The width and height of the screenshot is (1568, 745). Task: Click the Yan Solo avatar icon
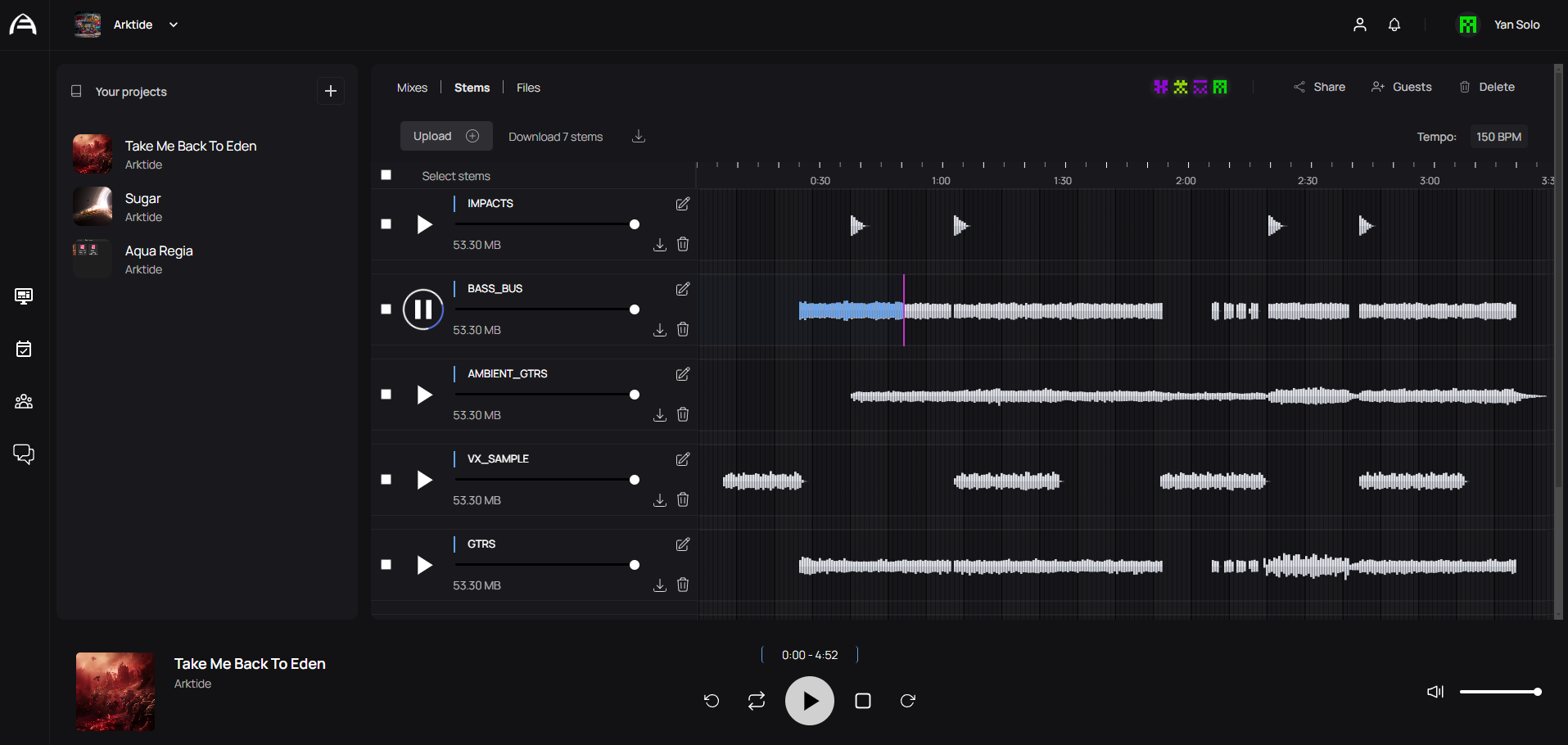pyautogui.click(x=1468, y=25)
